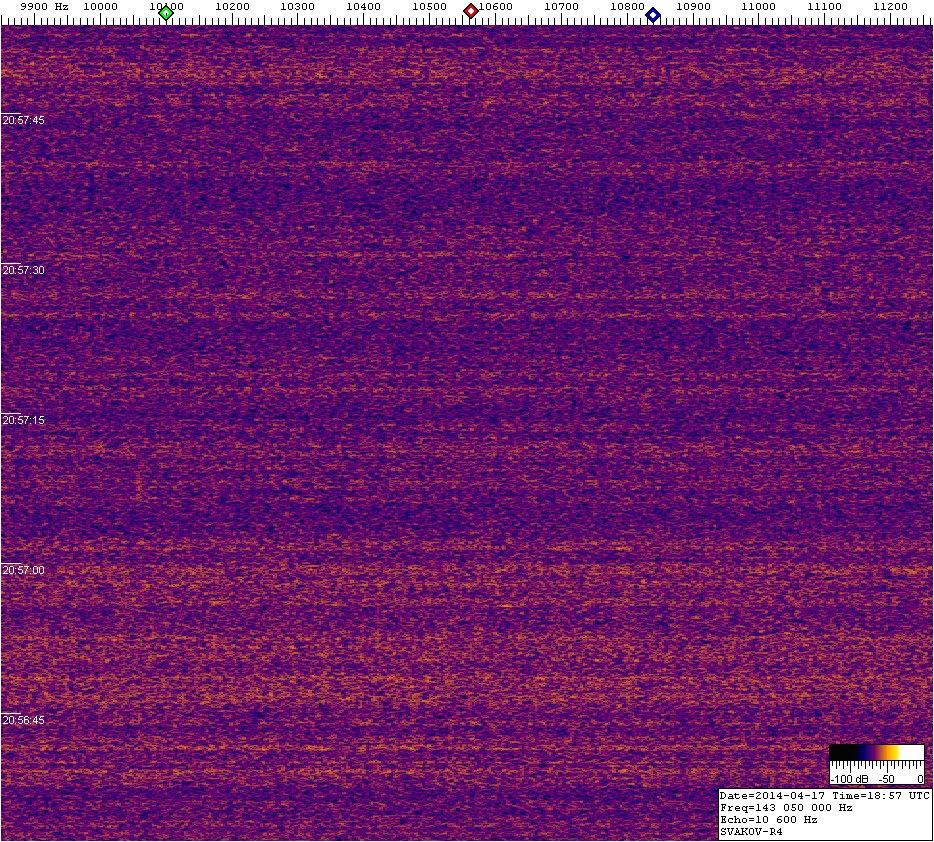Click the -100 dB label on color scale
The height and width of the screenshot is (842, 934).
coord(849,778)
